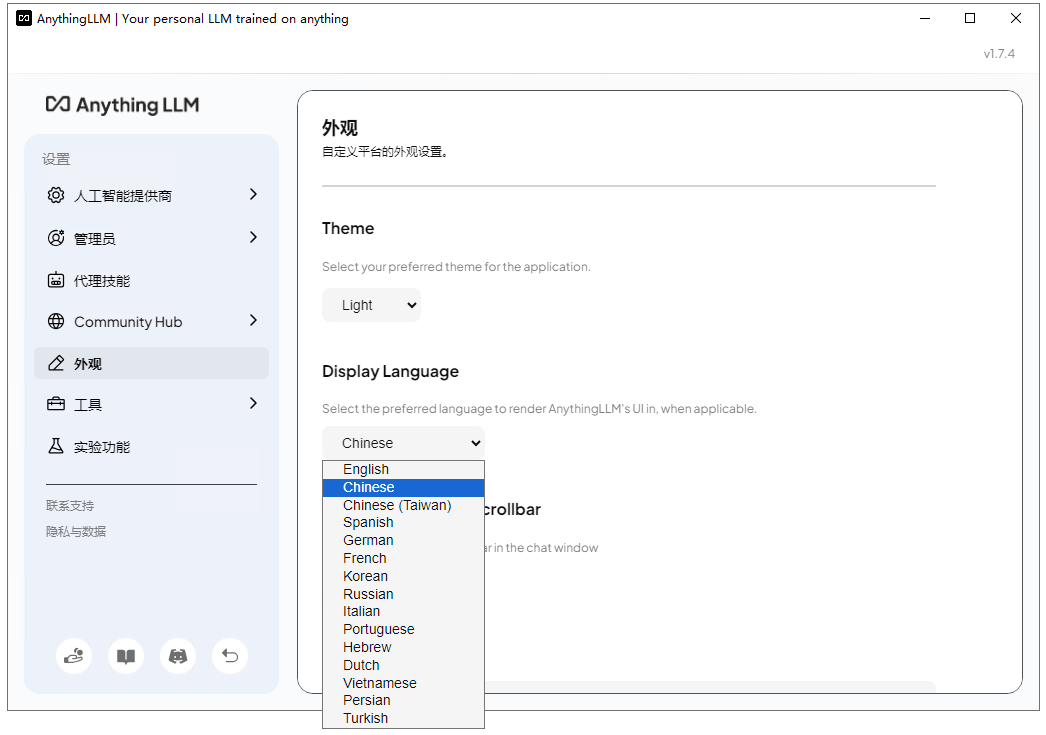Select German from language list

click(404, 541)
